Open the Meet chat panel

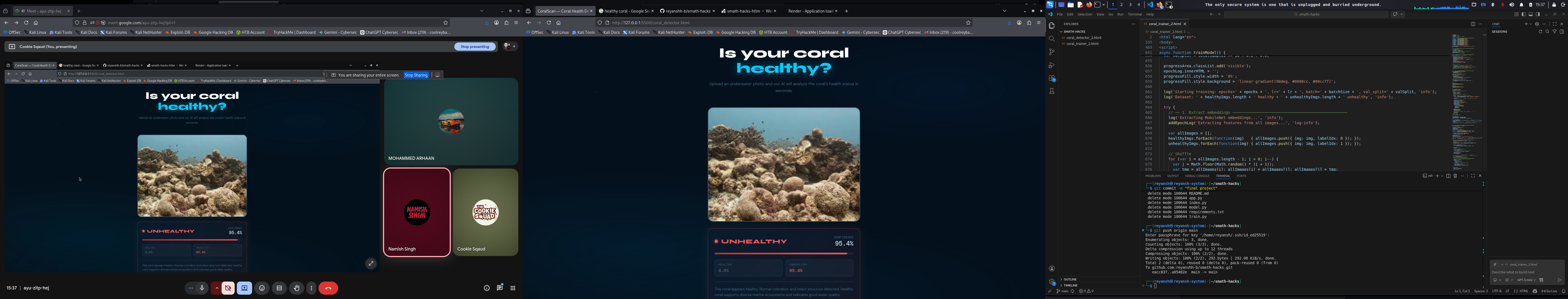[x=500, y=288]
